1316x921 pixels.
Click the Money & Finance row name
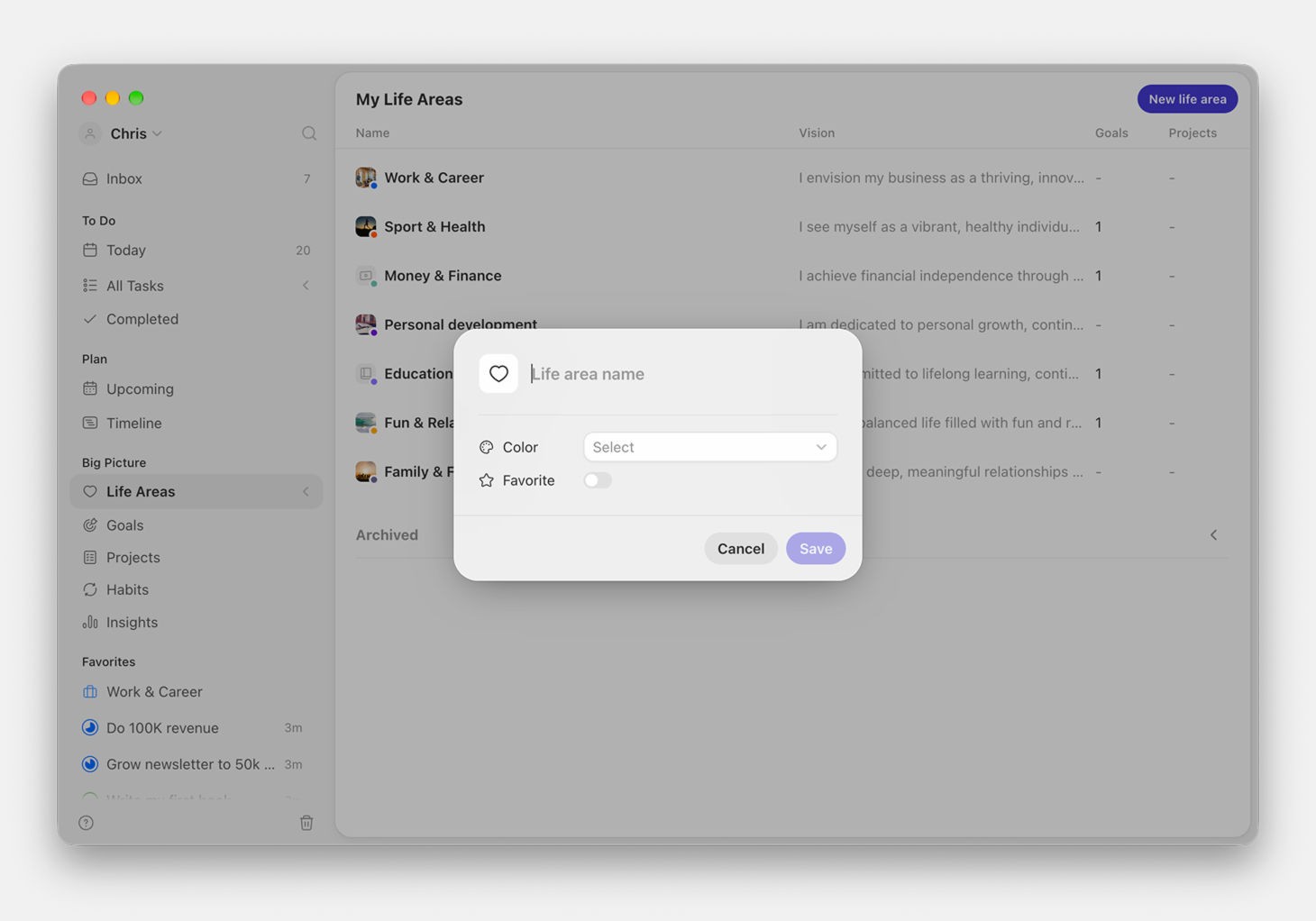click(x=443, y=276)
